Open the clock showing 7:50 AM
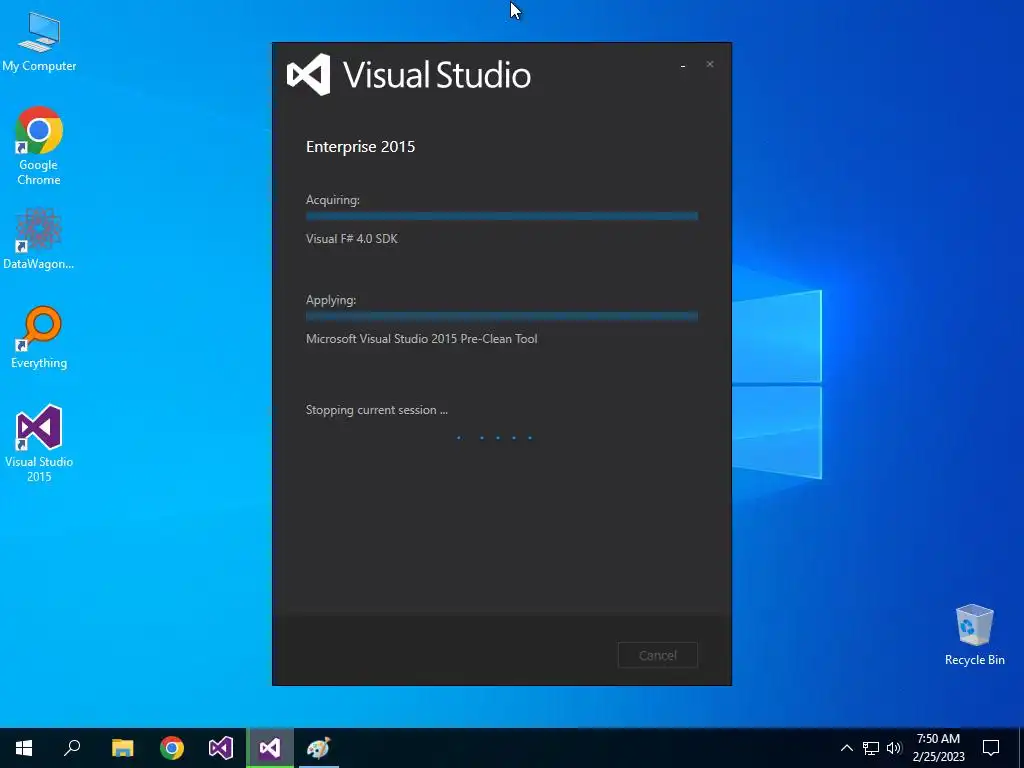Viewport: 1024px width, 768px height. coord(938,748)
